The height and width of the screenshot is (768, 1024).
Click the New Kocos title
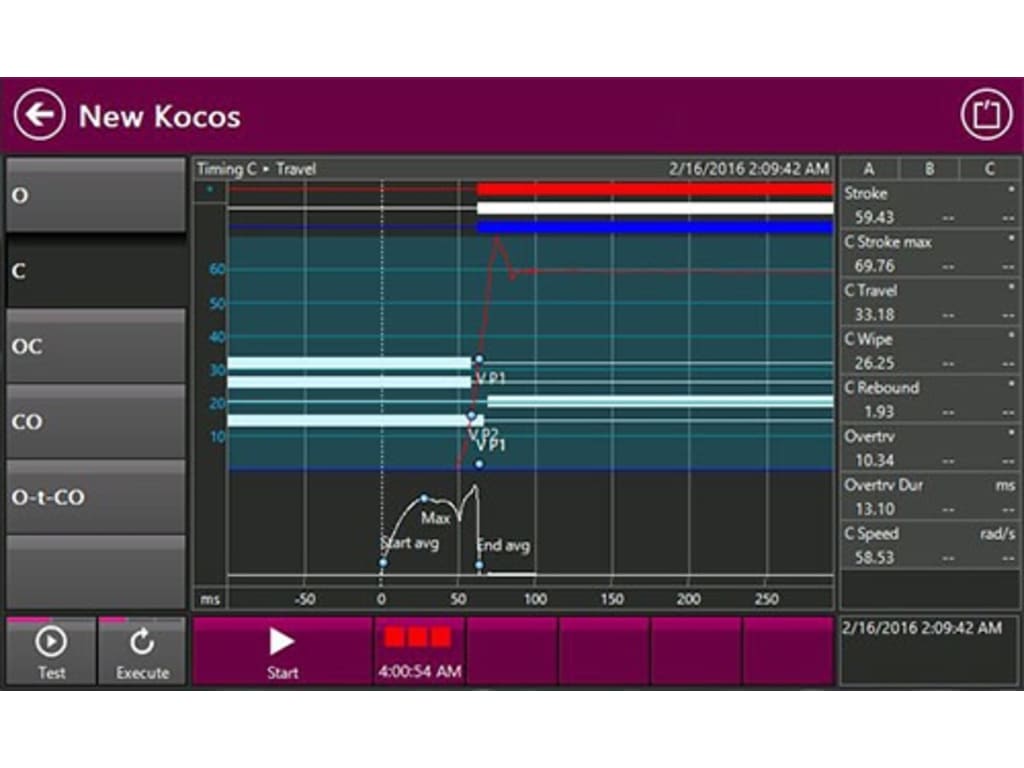click(159, 116)
